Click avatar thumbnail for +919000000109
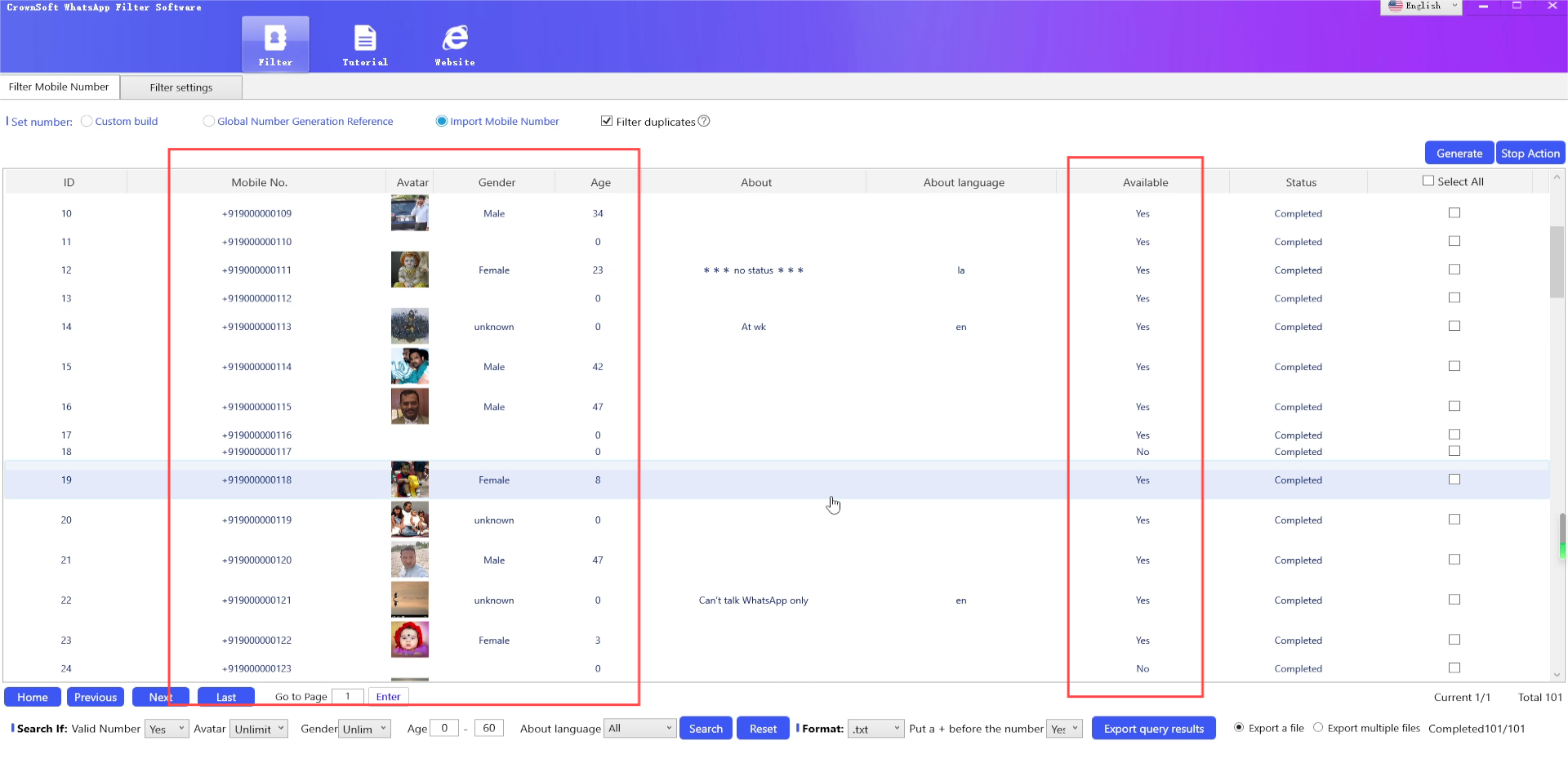The width and height of the screenshot is (1568, 759). 410,213
